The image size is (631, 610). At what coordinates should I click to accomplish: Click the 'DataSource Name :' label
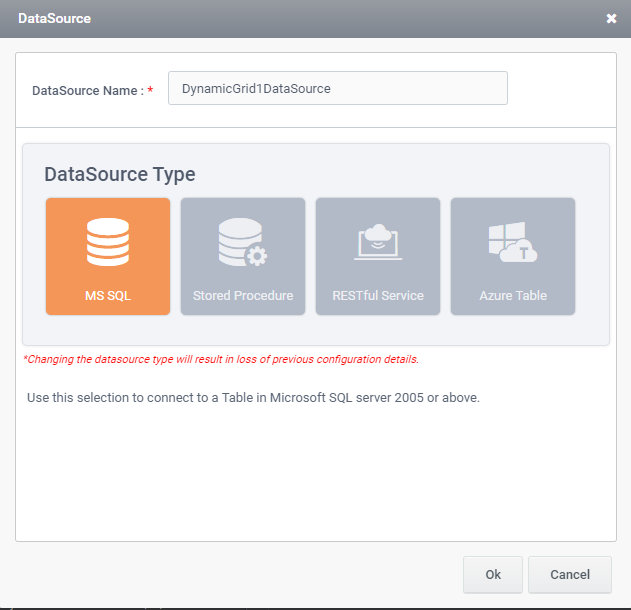coord(88,91)
